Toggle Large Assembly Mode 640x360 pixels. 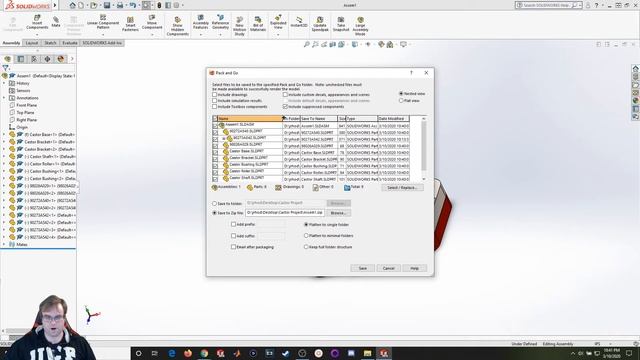point(360,26)
